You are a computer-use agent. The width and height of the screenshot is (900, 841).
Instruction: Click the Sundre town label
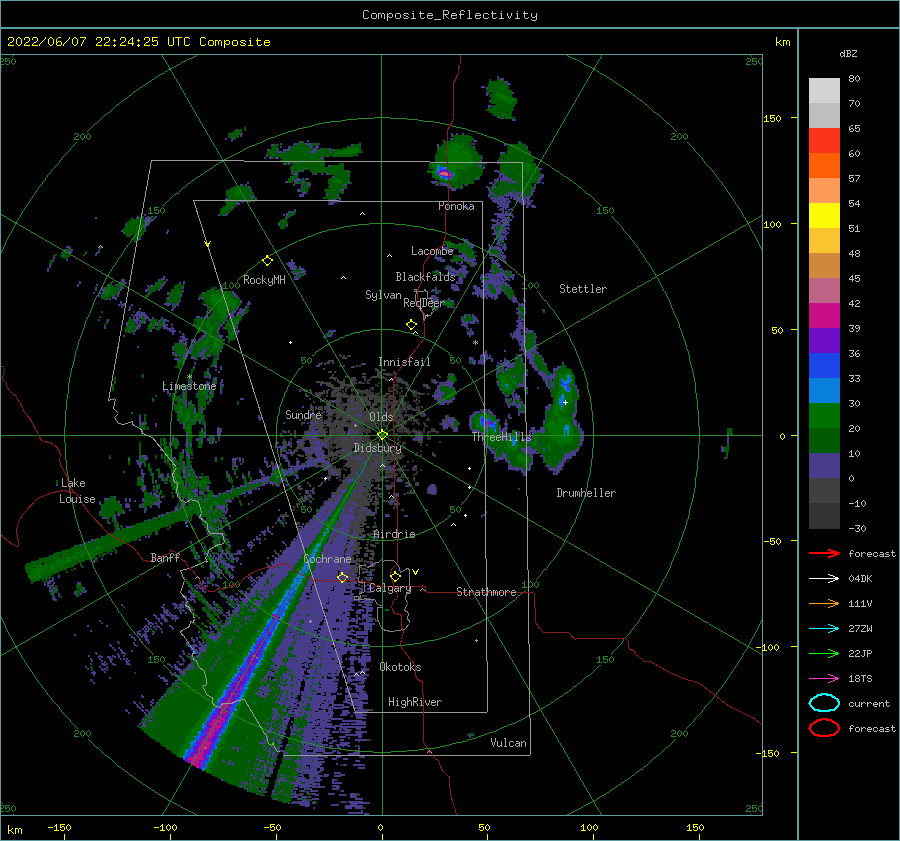[x=304, y=414]
